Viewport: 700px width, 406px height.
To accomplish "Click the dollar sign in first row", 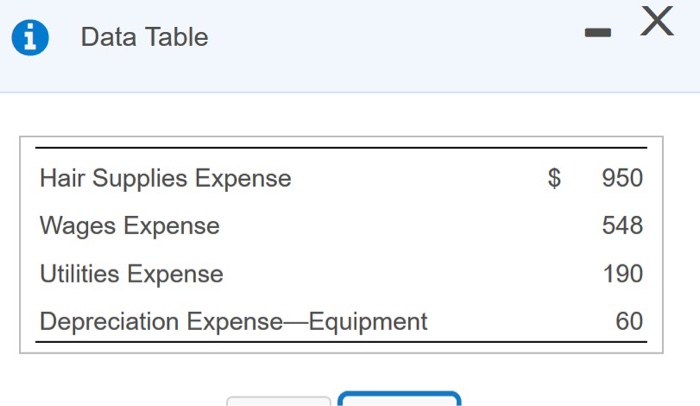I will pyautogui.click(x=555, y=179).
